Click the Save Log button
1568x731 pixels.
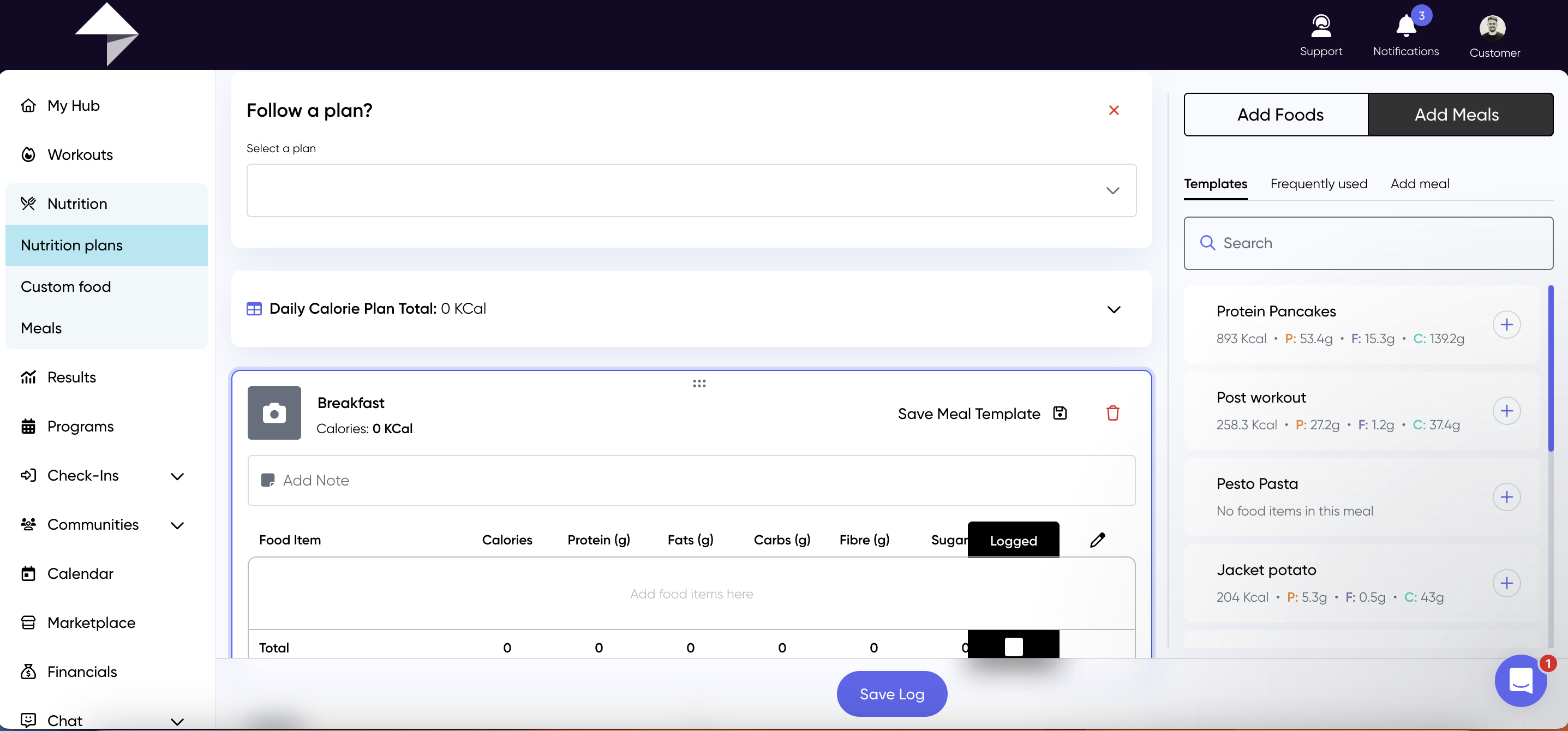[891, 694]
